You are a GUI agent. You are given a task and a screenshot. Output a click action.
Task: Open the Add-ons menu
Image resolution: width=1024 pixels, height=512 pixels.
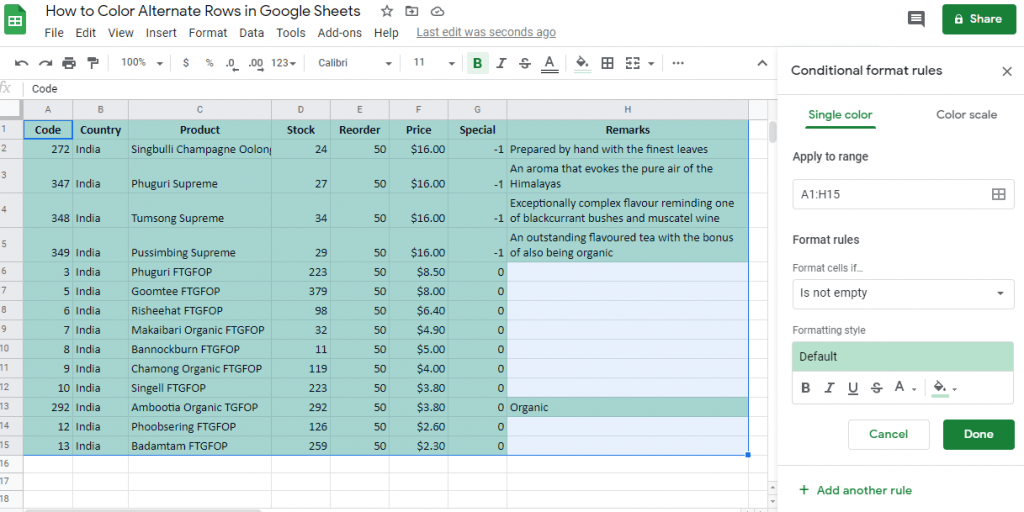(x=340, y=33)
